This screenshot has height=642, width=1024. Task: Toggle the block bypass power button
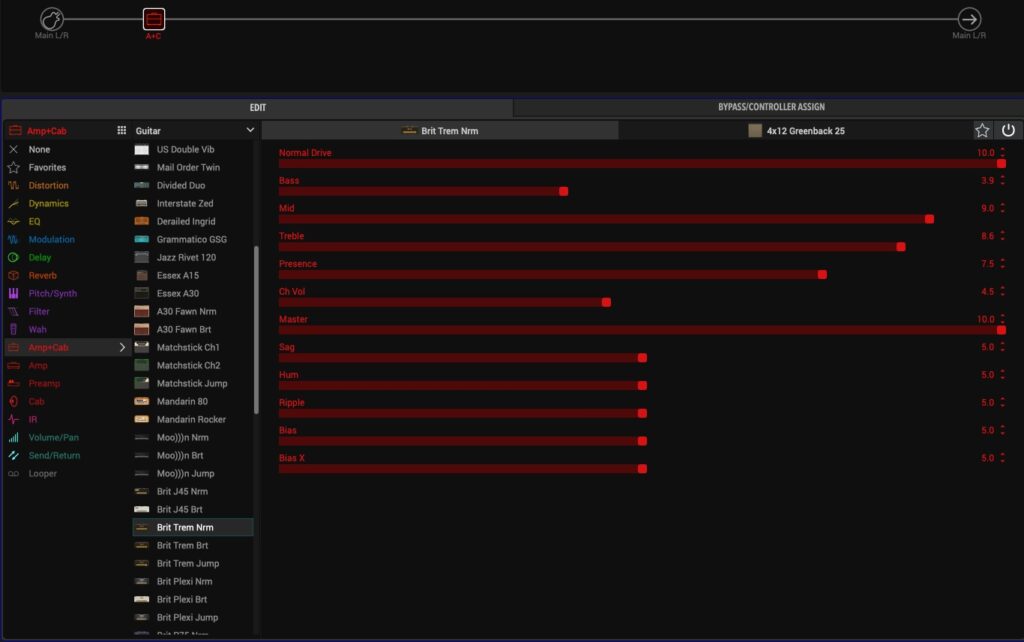click(x=1008, y=130)
